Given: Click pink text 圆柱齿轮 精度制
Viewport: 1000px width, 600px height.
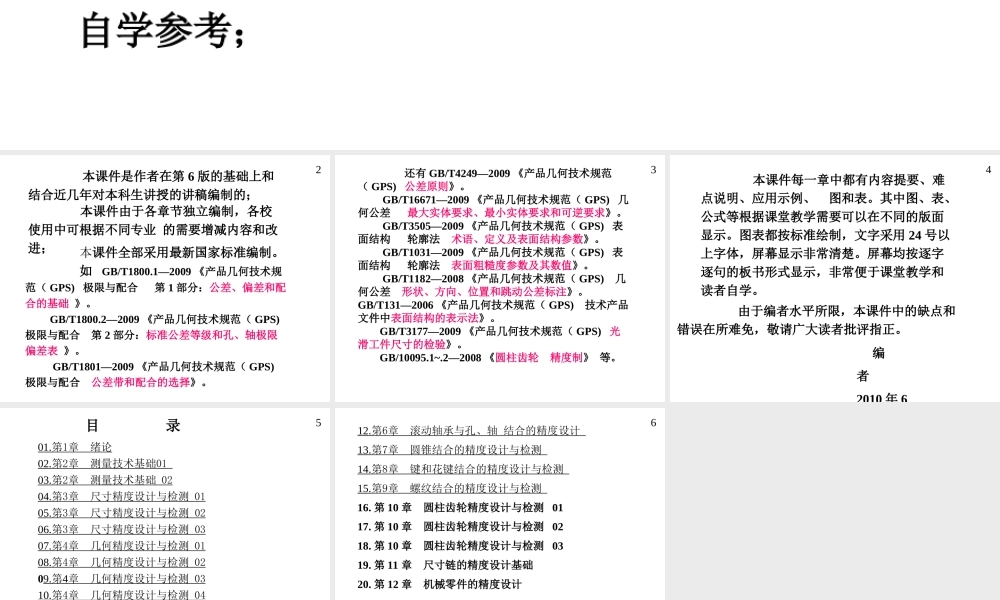Looking at the screenshot, I should tap(539, 358).
